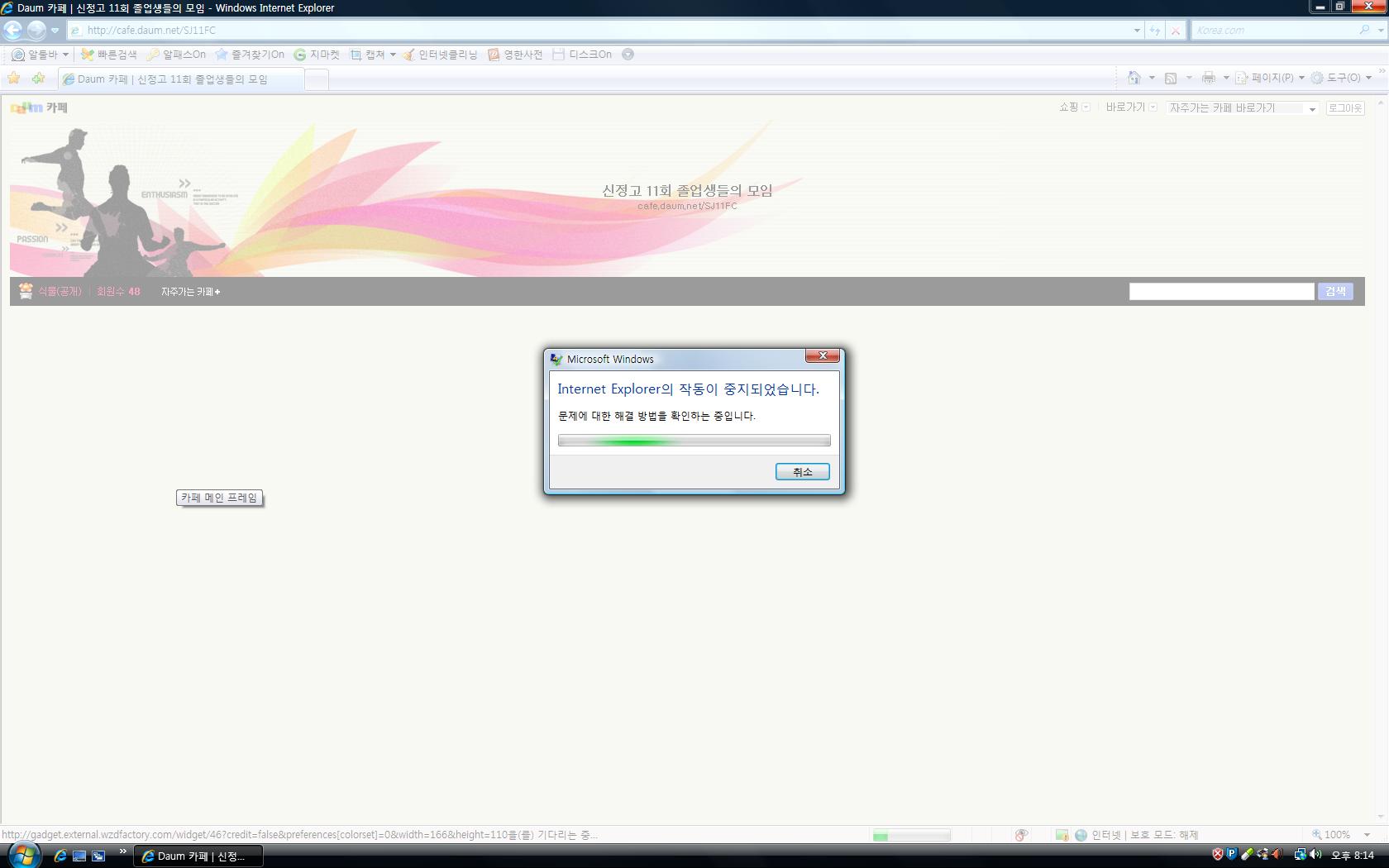The height and width of the screenshot is (868, 1389).
Task: Click the Print icon
Action: (1209, 78)
